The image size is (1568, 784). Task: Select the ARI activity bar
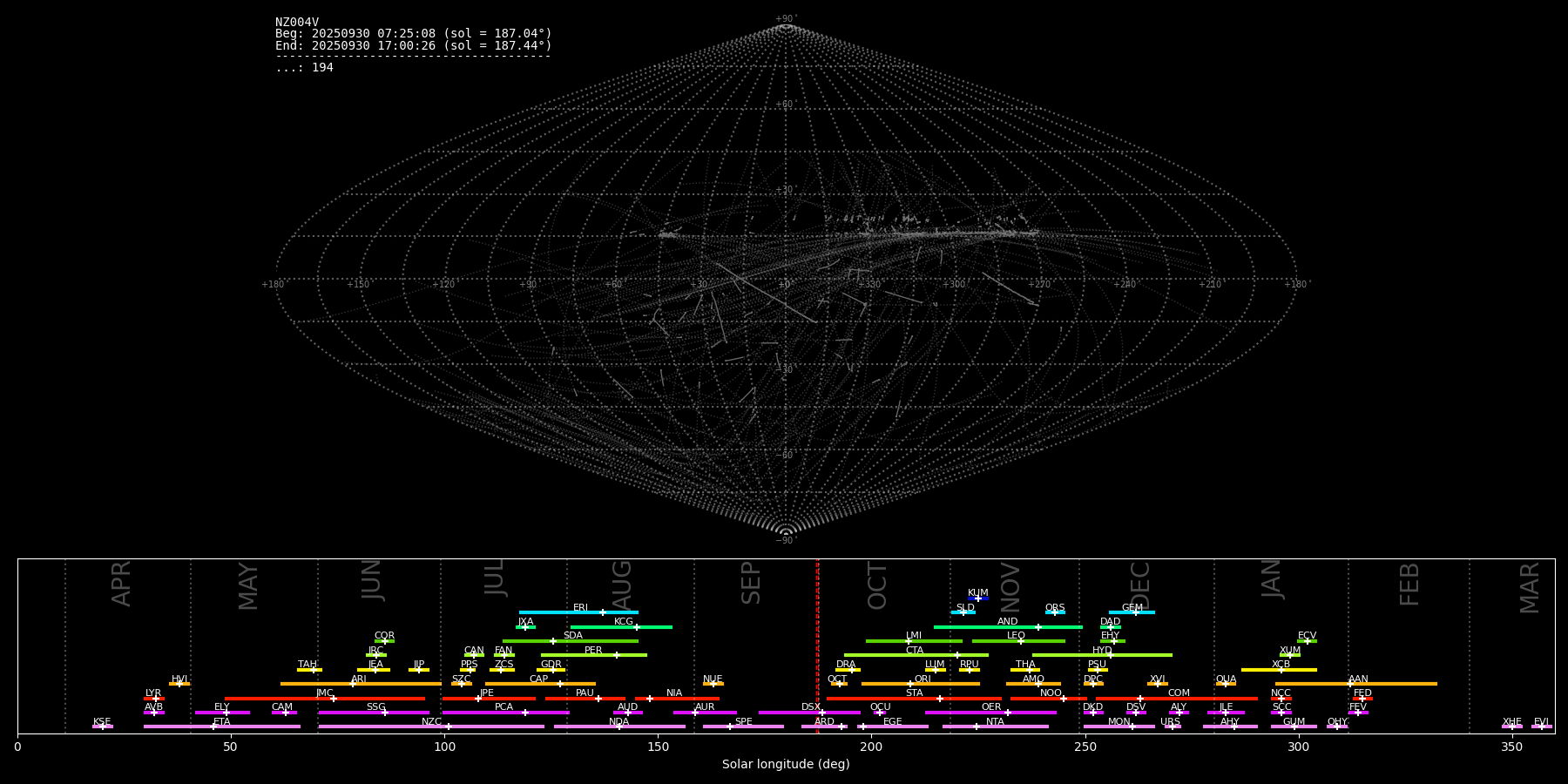[x=361, y=684]
